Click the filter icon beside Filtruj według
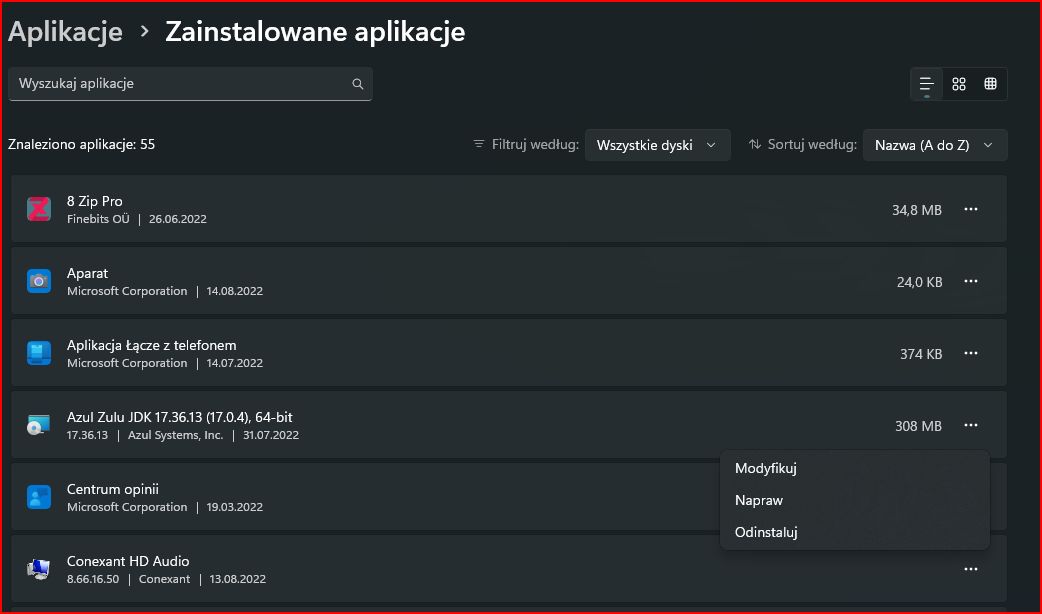Viewport: 1042px width, 614px height. click(478, 144)
